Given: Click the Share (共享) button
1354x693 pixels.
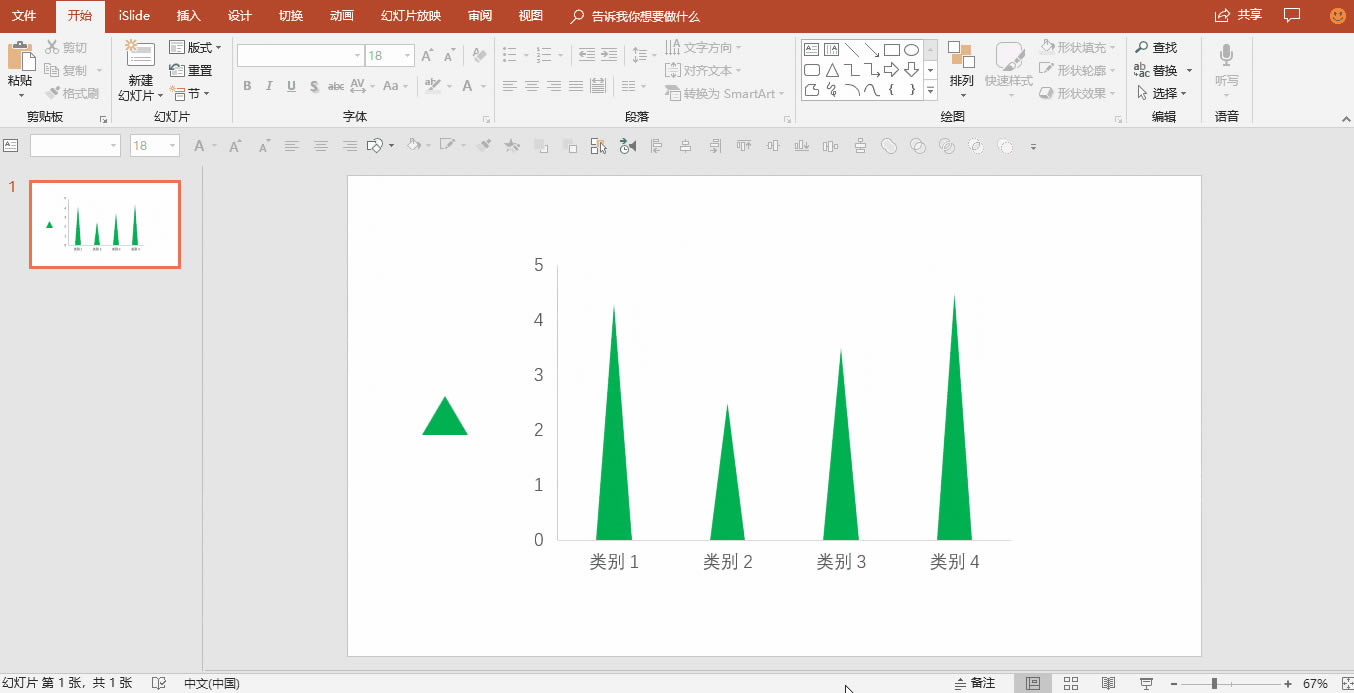Looking at the screenshot, I should pyautogui.click(x=1238, y=15).
